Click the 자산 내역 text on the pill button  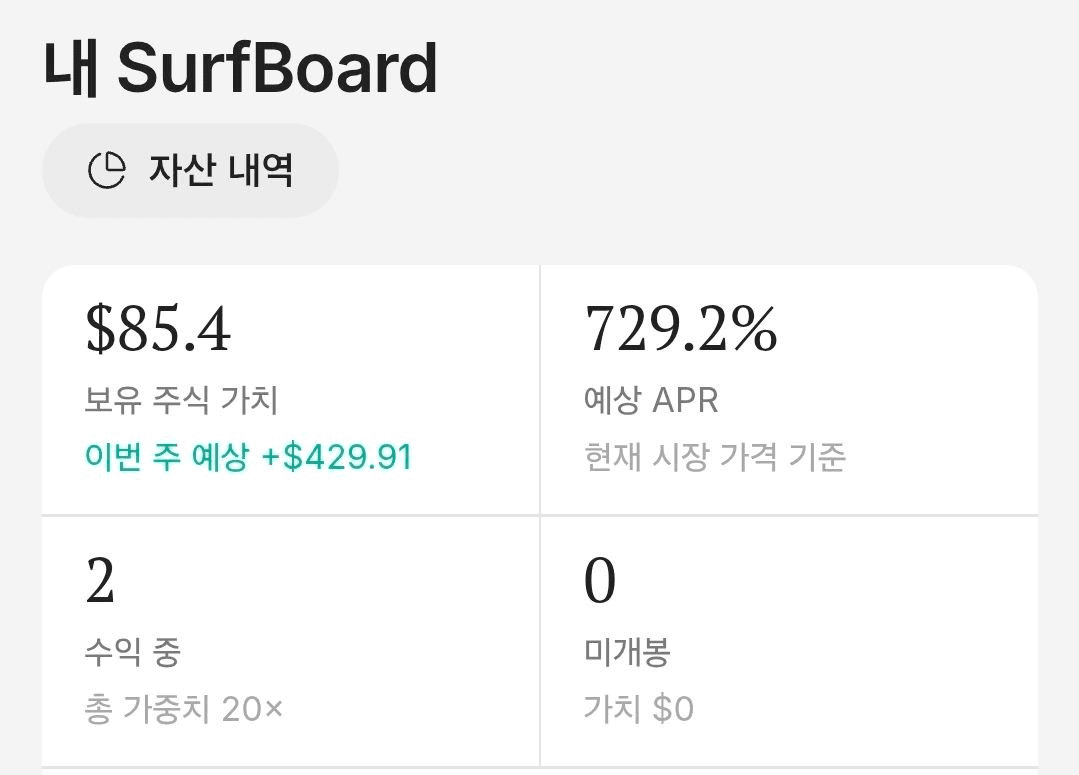[221, 171]
